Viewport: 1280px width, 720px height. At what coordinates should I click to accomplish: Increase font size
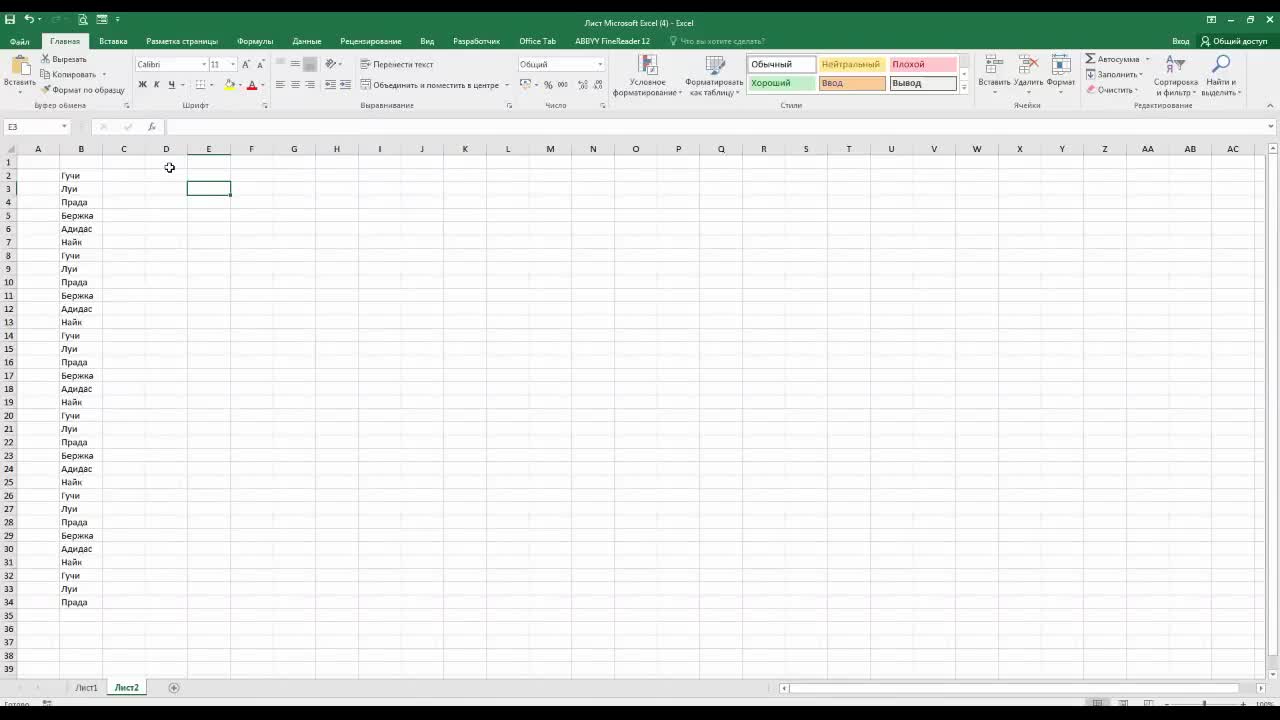coord(246,64)
